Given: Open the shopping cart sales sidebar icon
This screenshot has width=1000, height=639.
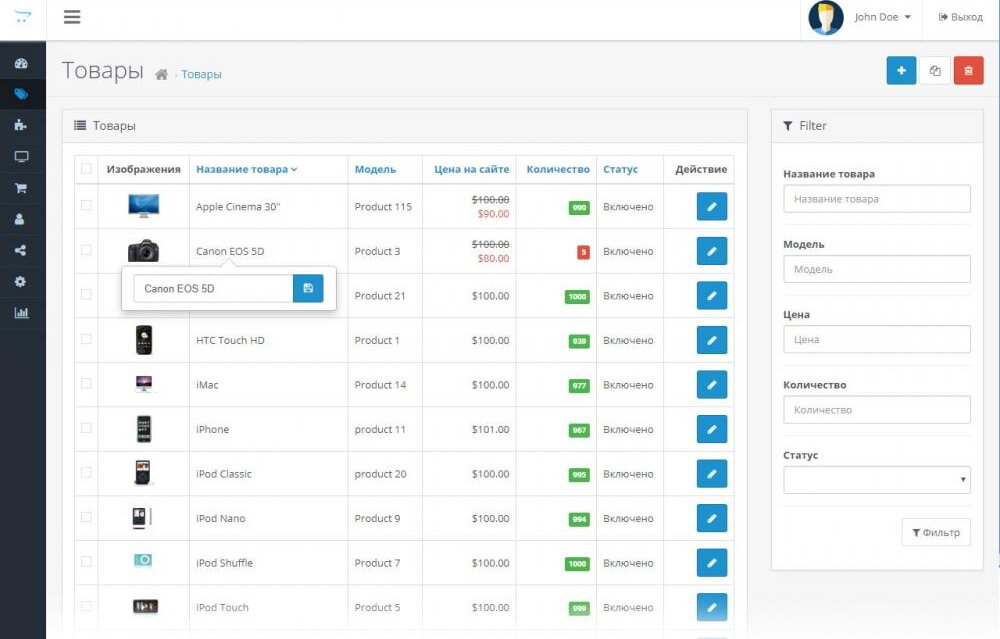Looking at the screenshot, I should (21, 188).
